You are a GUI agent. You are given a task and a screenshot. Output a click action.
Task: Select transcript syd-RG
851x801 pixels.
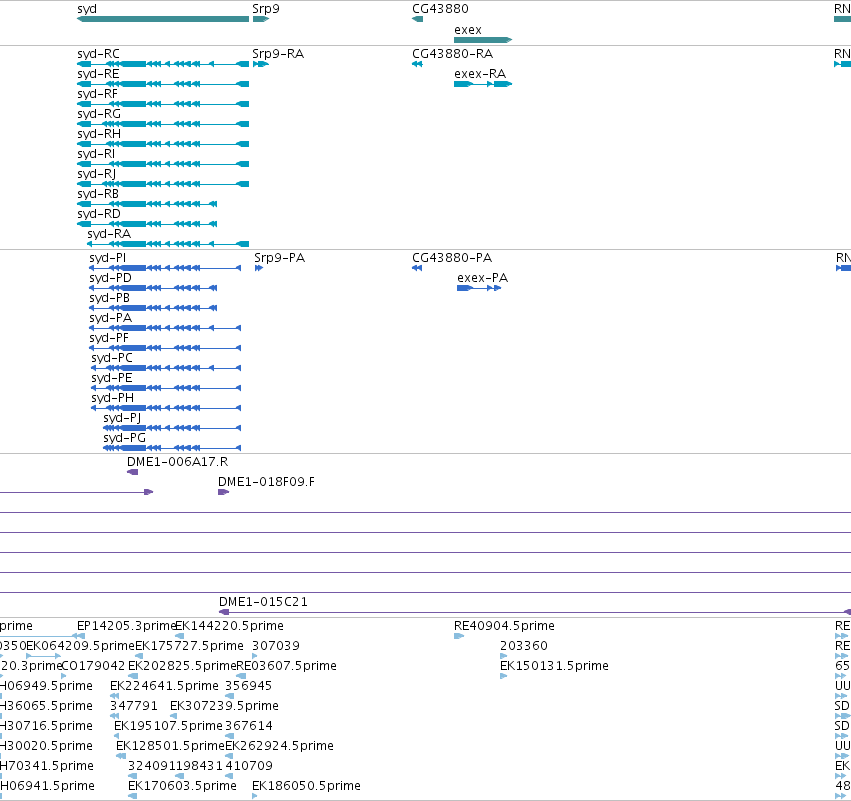pyautogui.click(x=163, y=124)
